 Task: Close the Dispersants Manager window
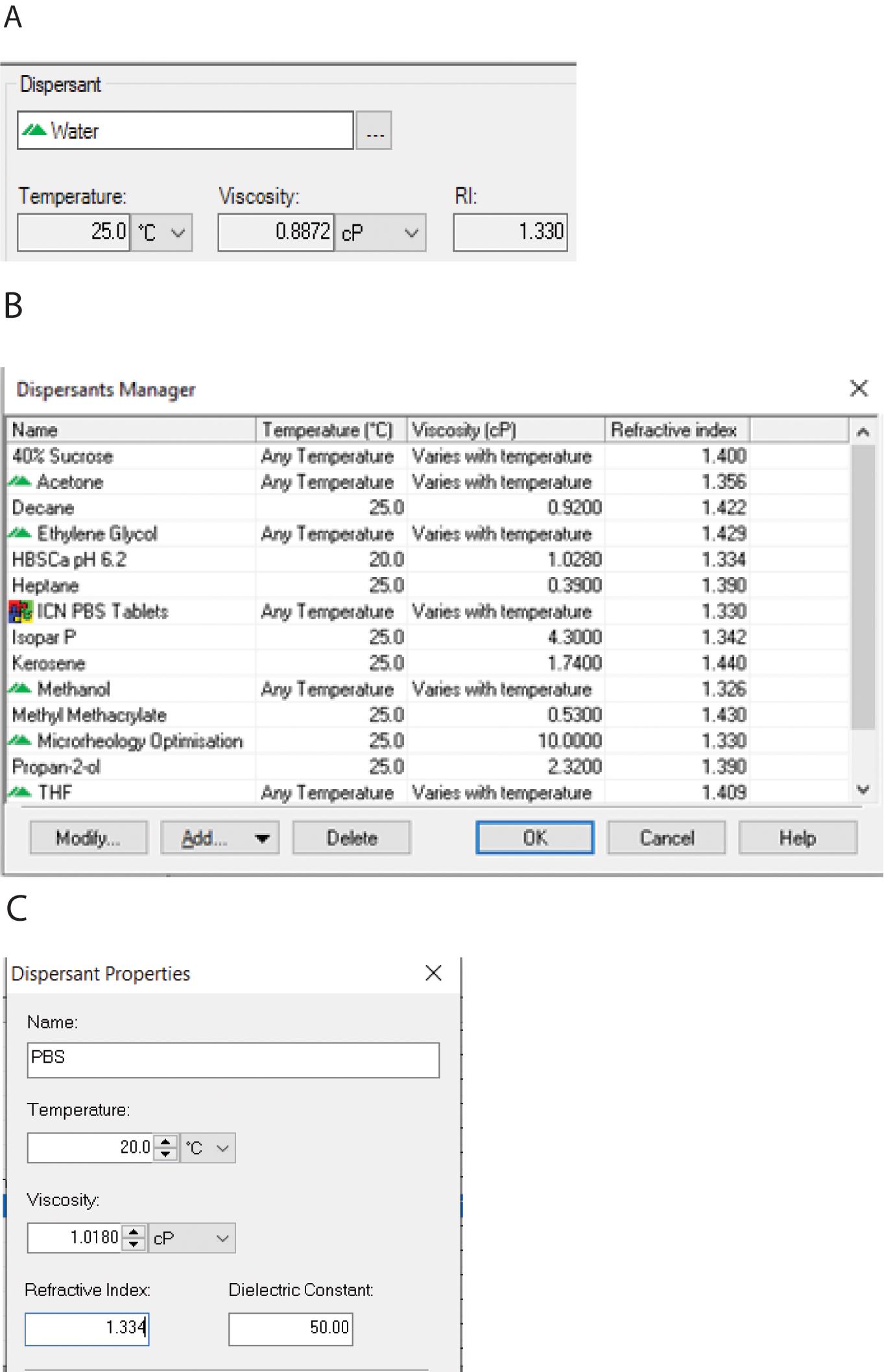pos(859,388)
